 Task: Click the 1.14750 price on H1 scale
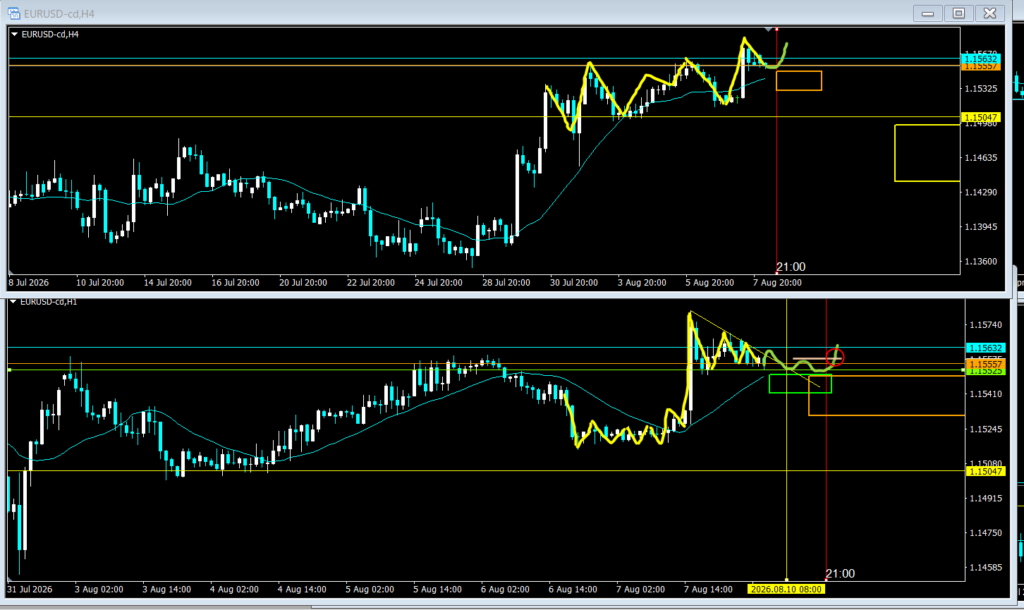985,533
